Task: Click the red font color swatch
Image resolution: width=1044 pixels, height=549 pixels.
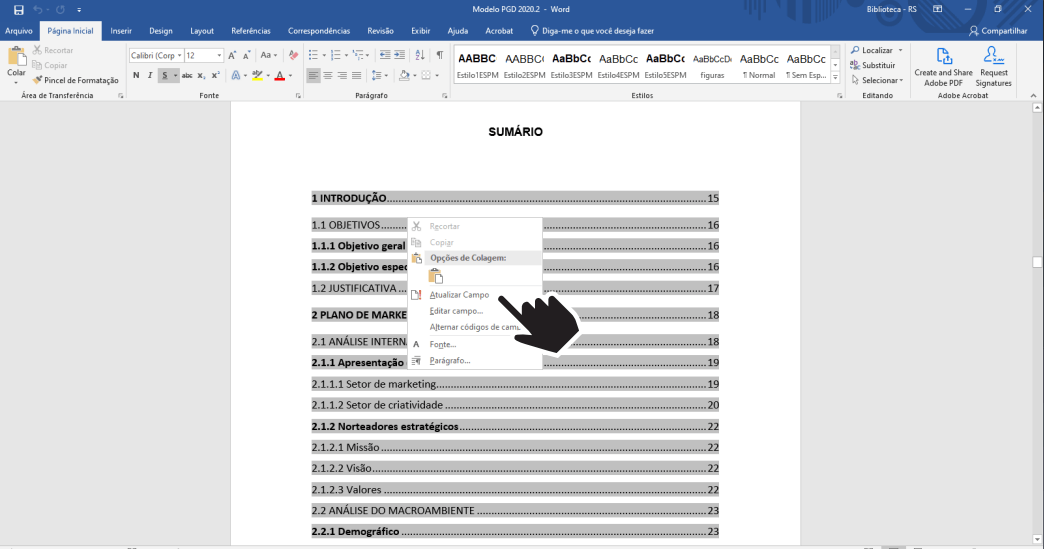Action: tap(279, 75)
